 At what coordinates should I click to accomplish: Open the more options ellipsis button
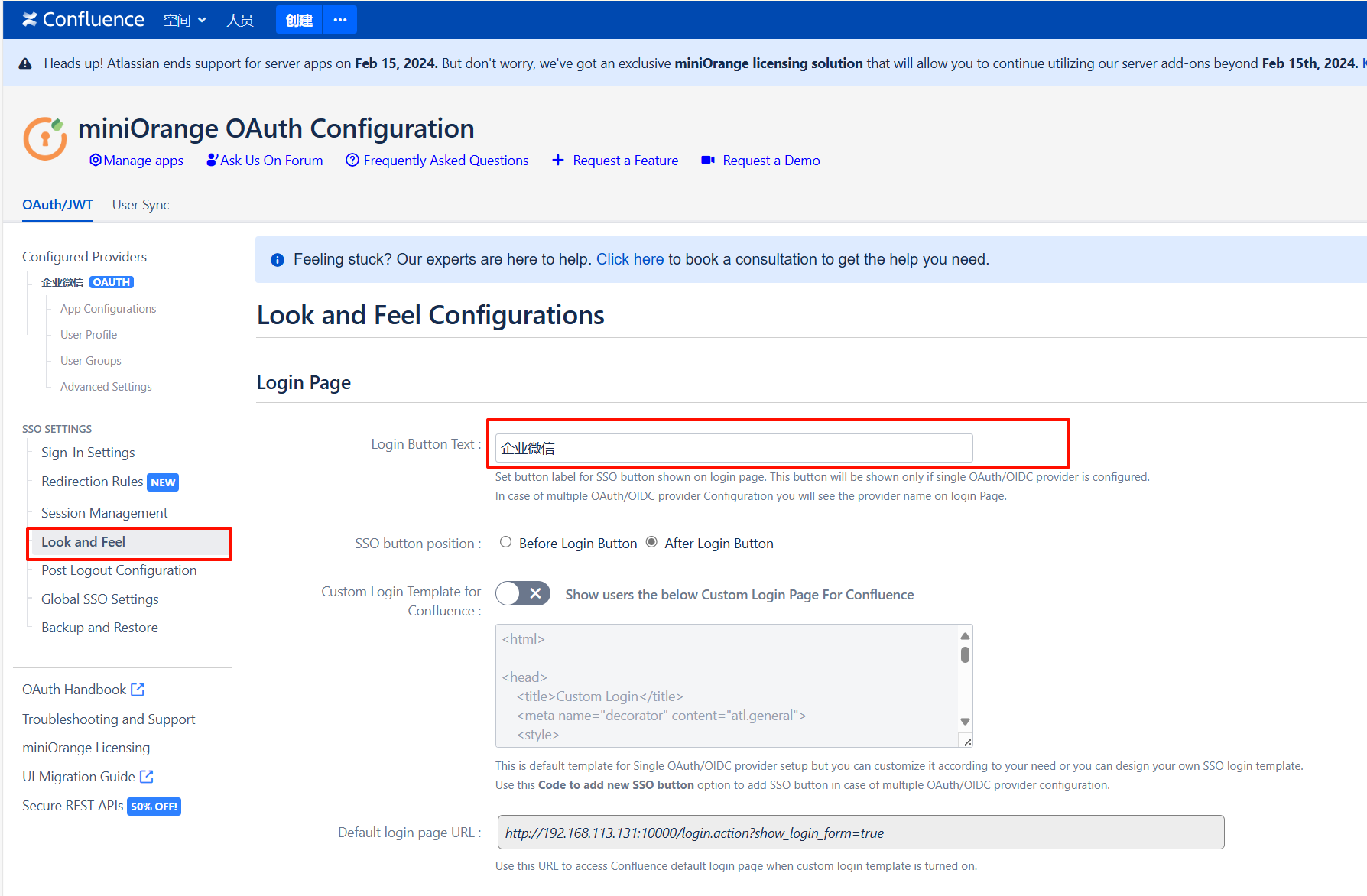tap(340, 20)
